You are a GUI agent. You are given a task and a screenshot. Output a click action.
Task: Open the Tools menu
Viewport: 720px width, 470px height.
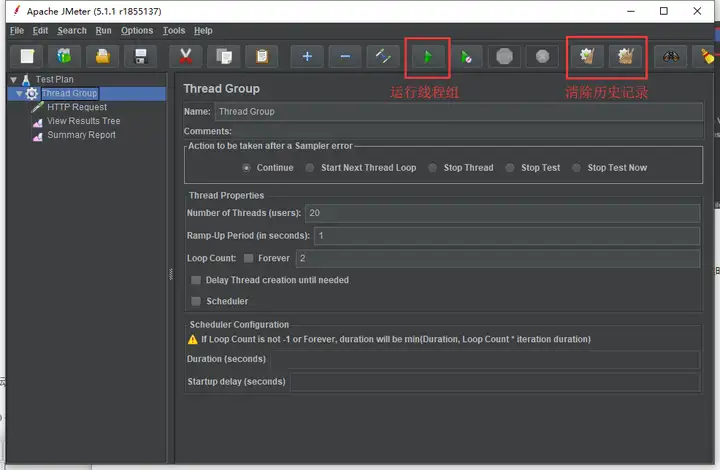coord(174,31)
